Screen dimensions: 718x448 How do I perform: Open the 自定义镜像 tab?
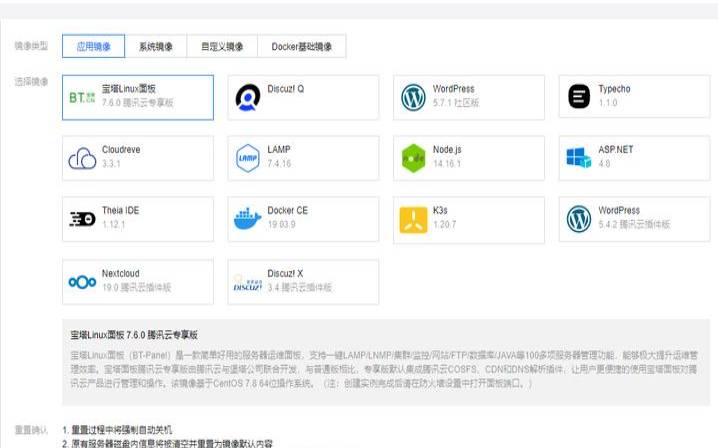point(222,46)
